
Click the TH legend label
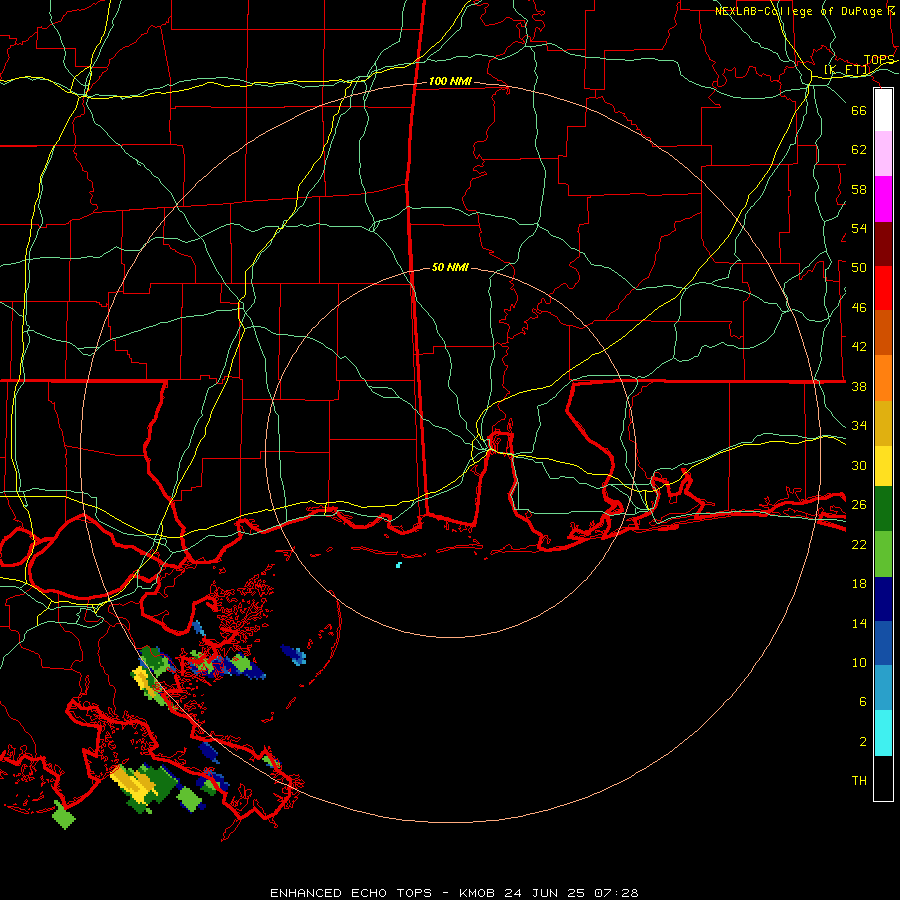[x=859, y=781]
